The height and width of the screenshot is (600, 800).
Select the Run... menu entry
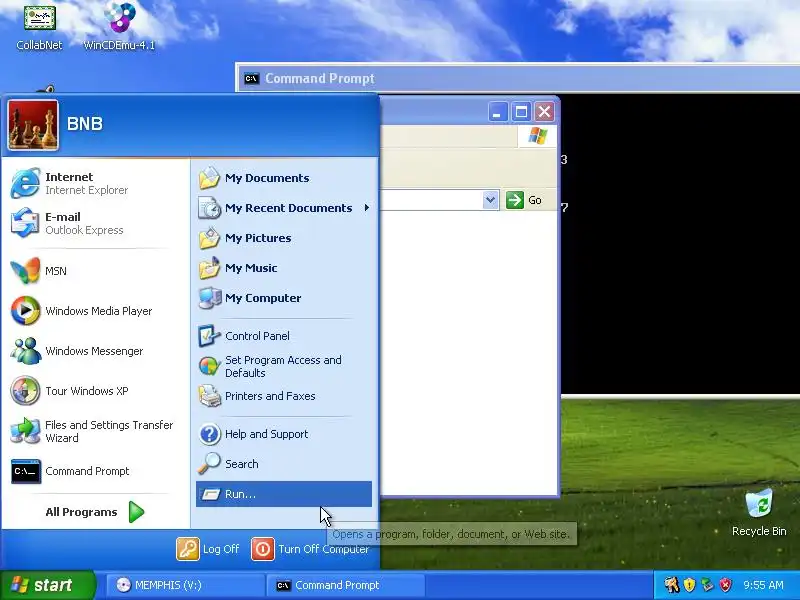pos(284,494)
